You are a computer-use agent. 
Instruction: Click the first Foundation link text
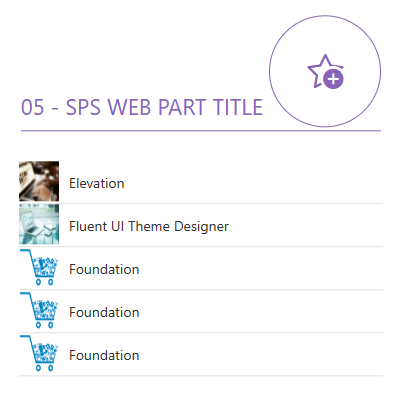pos(104,269)
